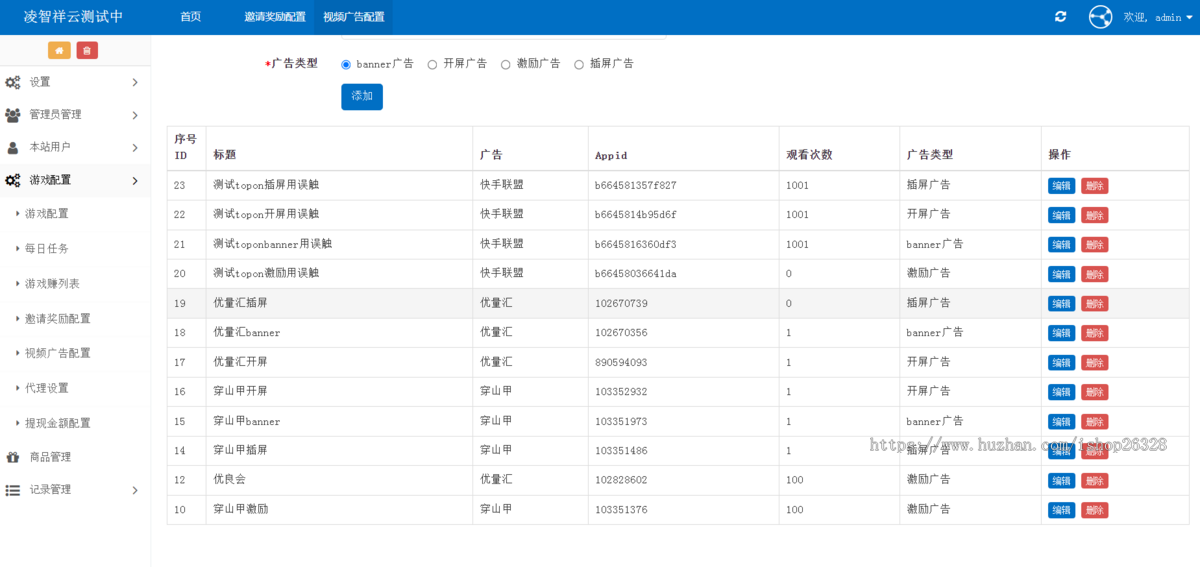Image resolution: width=1200 pixels, height=567 pixels.
Task: Delete row 12 优良会
Action: (x=1094, y=481)
